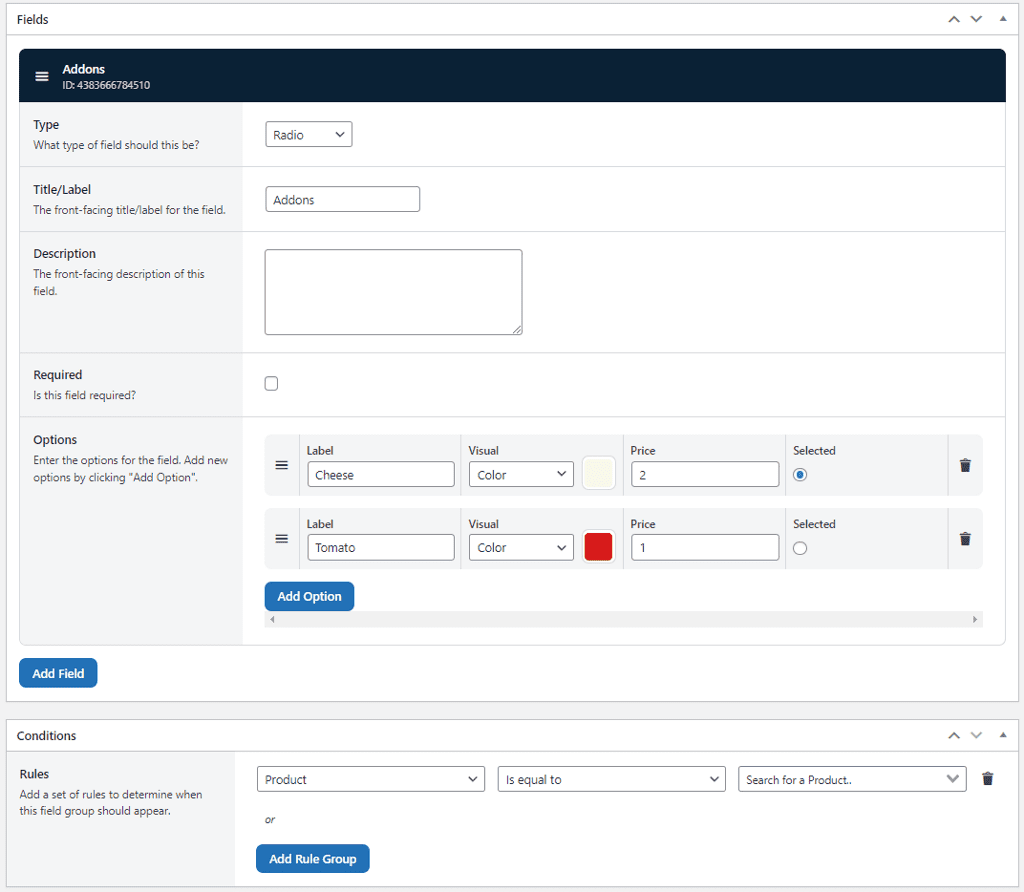Delete the Cheese option with trash icon
The width and height of the screenshot is (1024, 892).
coord(965,466)
